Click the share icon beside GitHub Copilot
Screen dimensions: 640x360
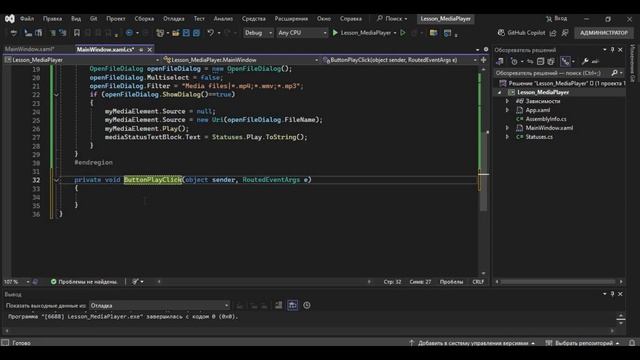click(553, 33)
